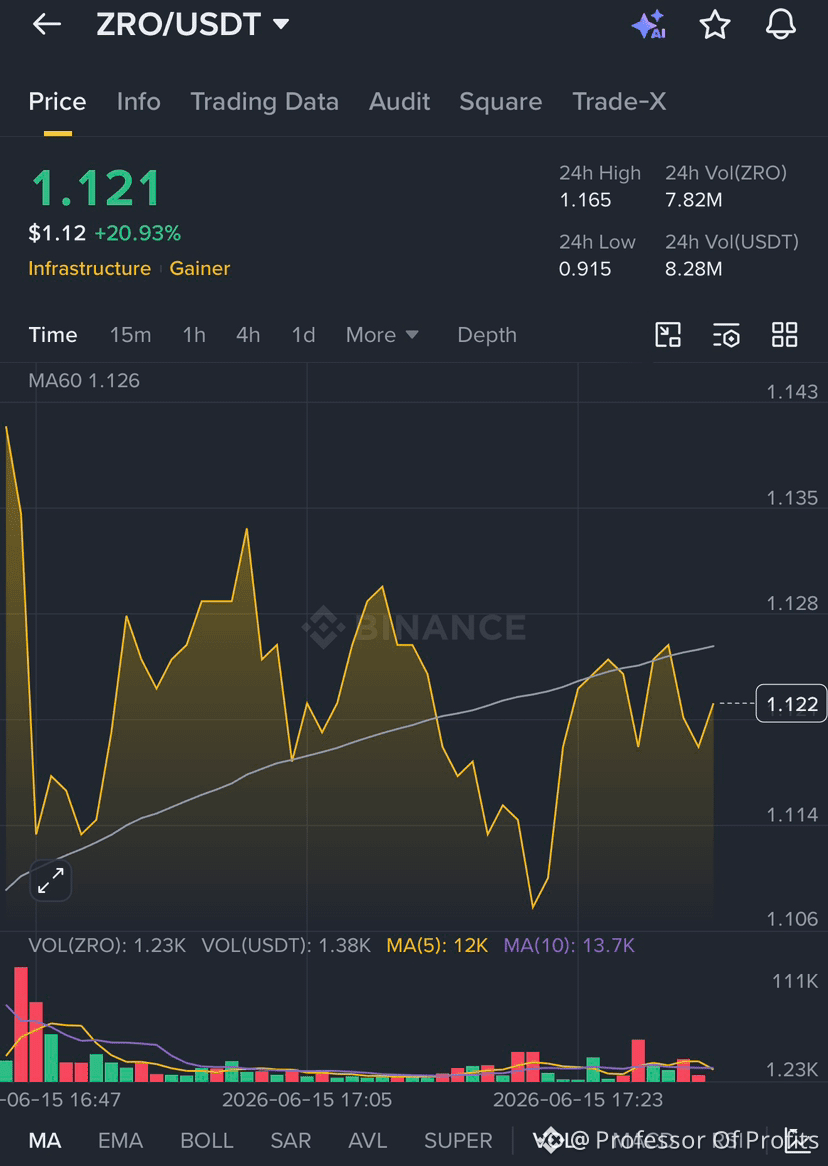Viewport: 828px width, 1166px height.
Task: Add ZRO/USDT to favorites with star
Action: pos(715,25)
